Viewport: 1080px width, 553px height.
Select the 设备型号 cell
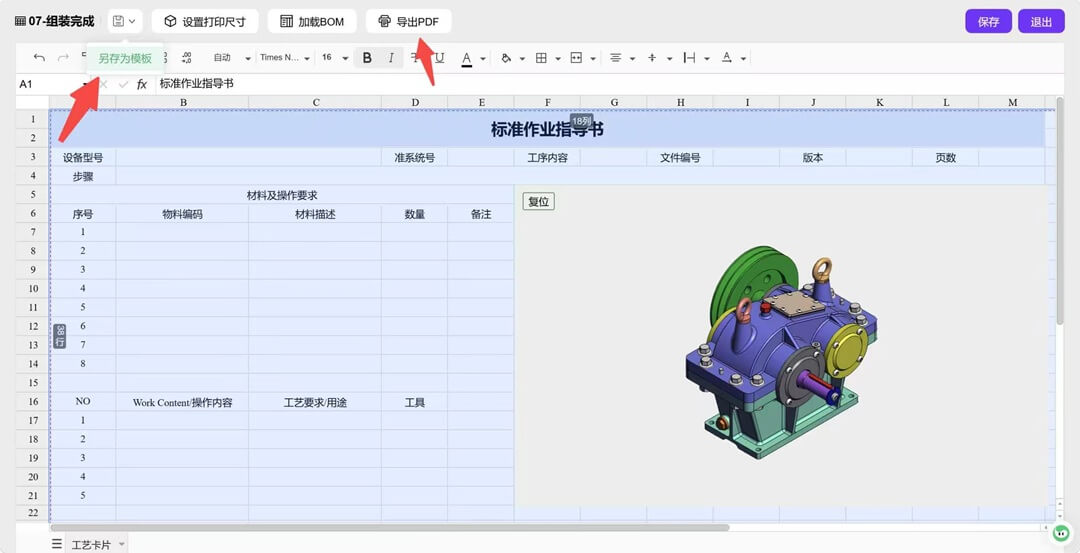(83, 158)
